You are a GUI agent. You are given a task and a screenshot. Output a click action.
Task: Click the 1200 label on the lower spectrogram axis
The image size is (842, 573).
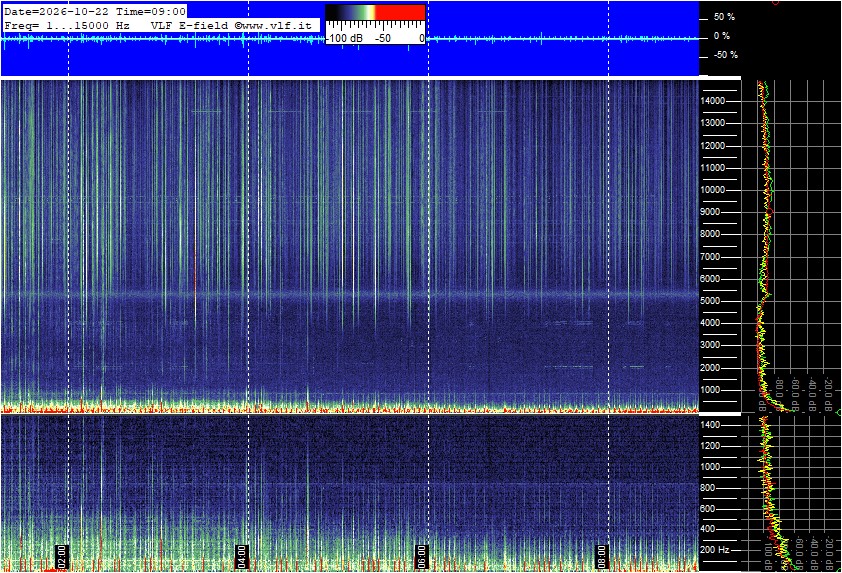(x=710, y=446)
